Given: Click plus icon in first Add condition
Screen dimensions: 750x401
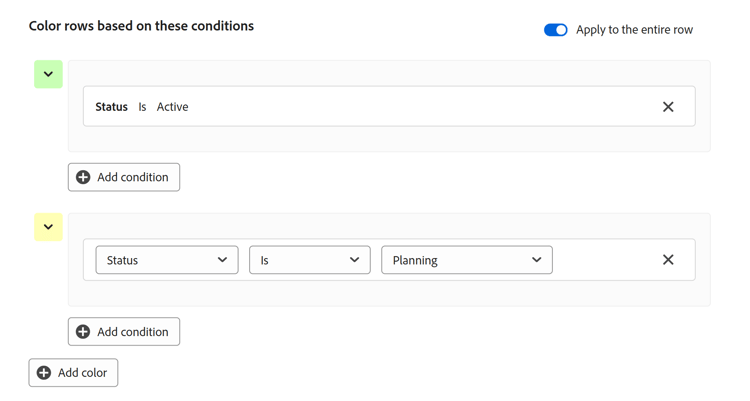Looking at the screenshot, I should pos(83,177).
